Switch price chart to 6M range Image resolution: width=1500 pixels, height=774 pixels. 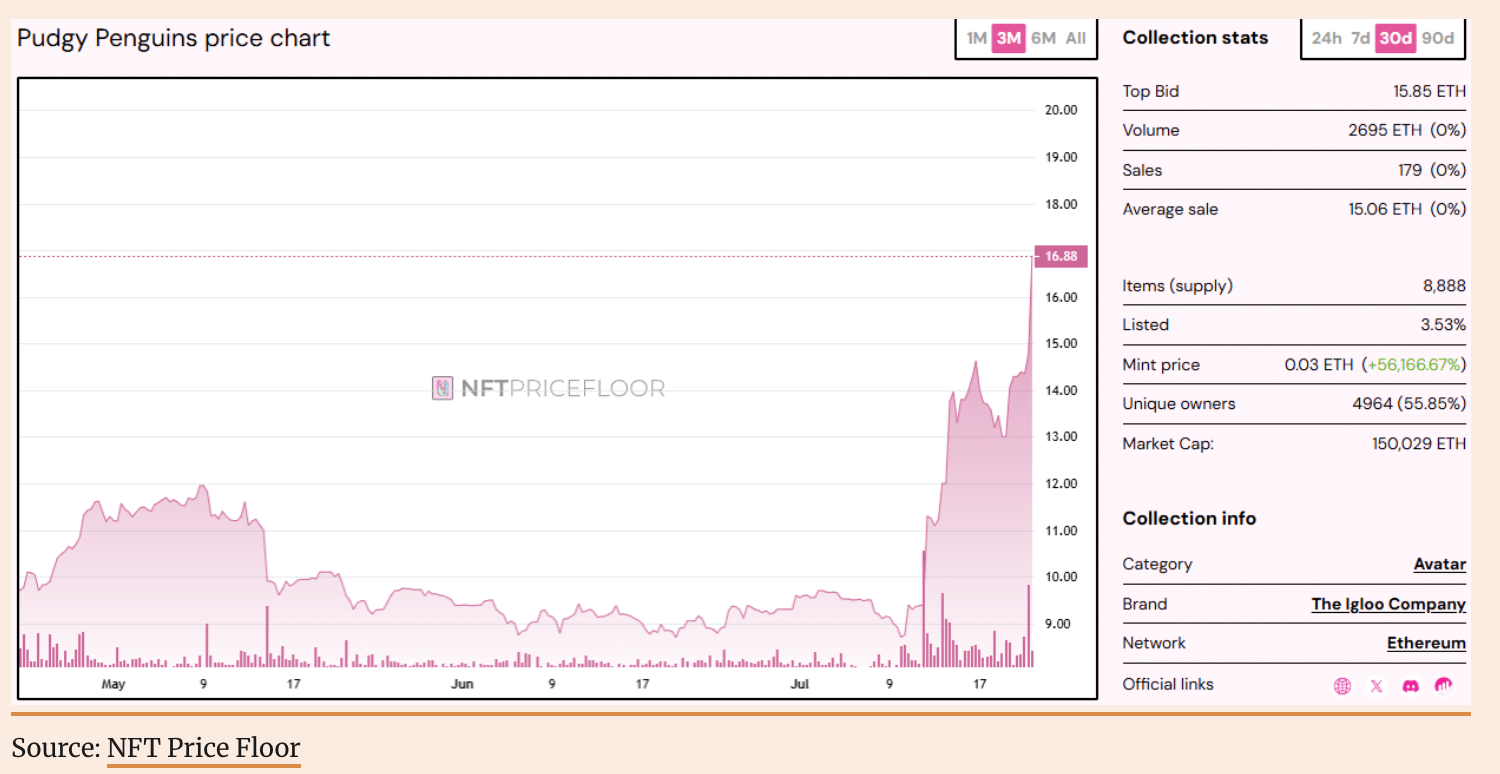click(1043, 38)
